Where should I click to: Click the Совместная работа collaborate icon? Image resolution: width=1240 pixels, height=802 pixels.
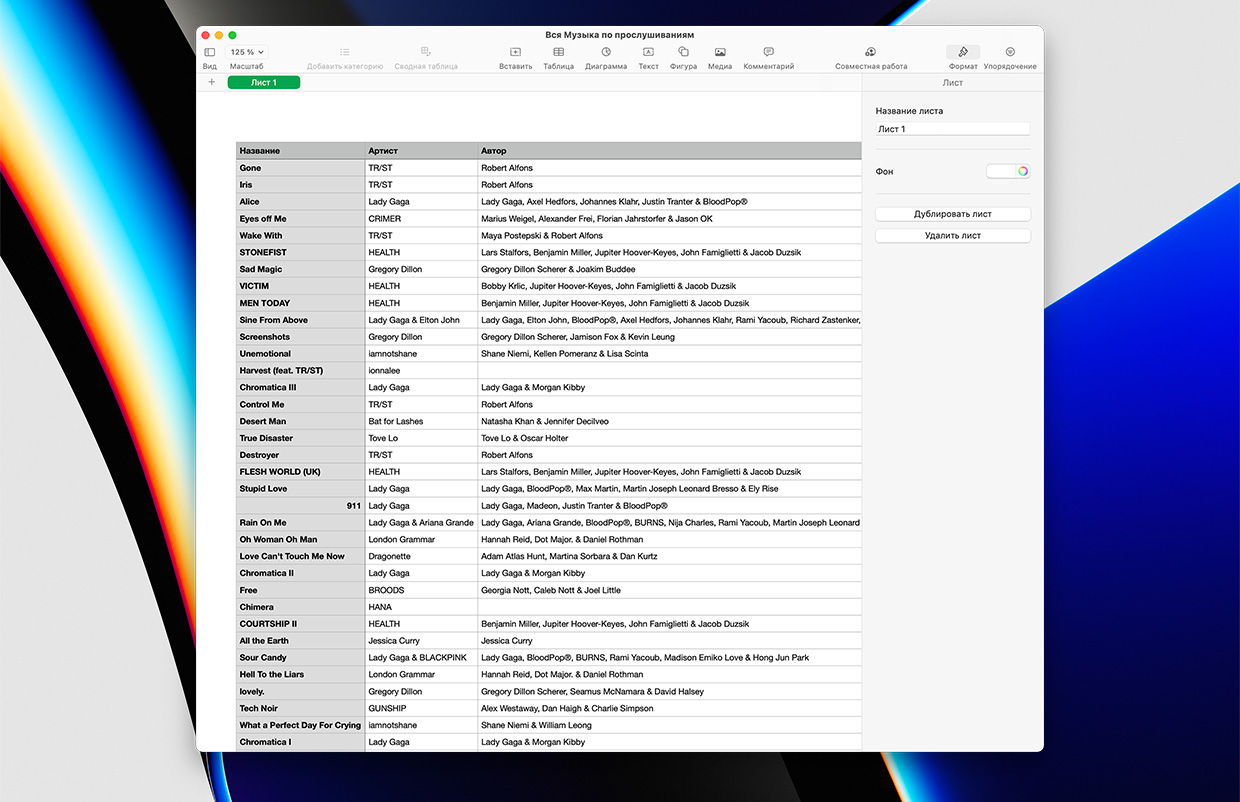[x=871, y=51]
